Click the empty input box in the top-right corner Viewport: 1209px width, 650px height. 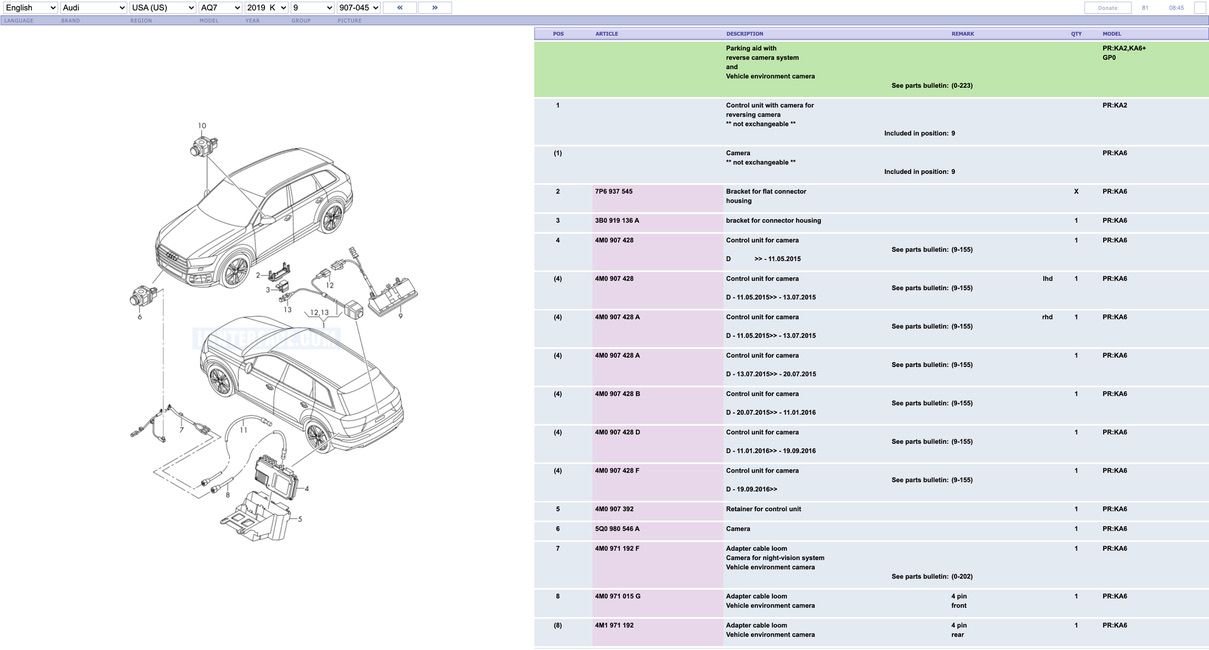pos(1199,5)
